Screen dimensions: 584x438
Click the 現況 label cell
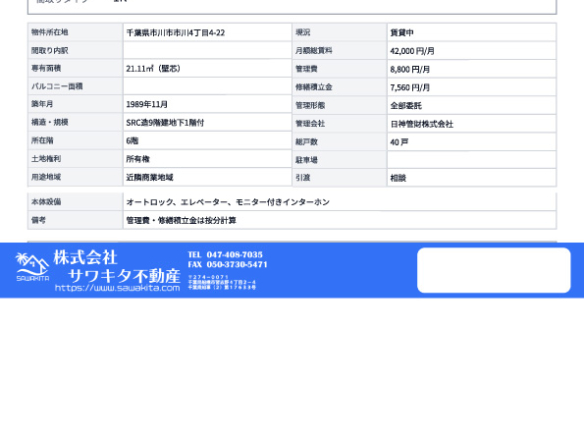340,32
